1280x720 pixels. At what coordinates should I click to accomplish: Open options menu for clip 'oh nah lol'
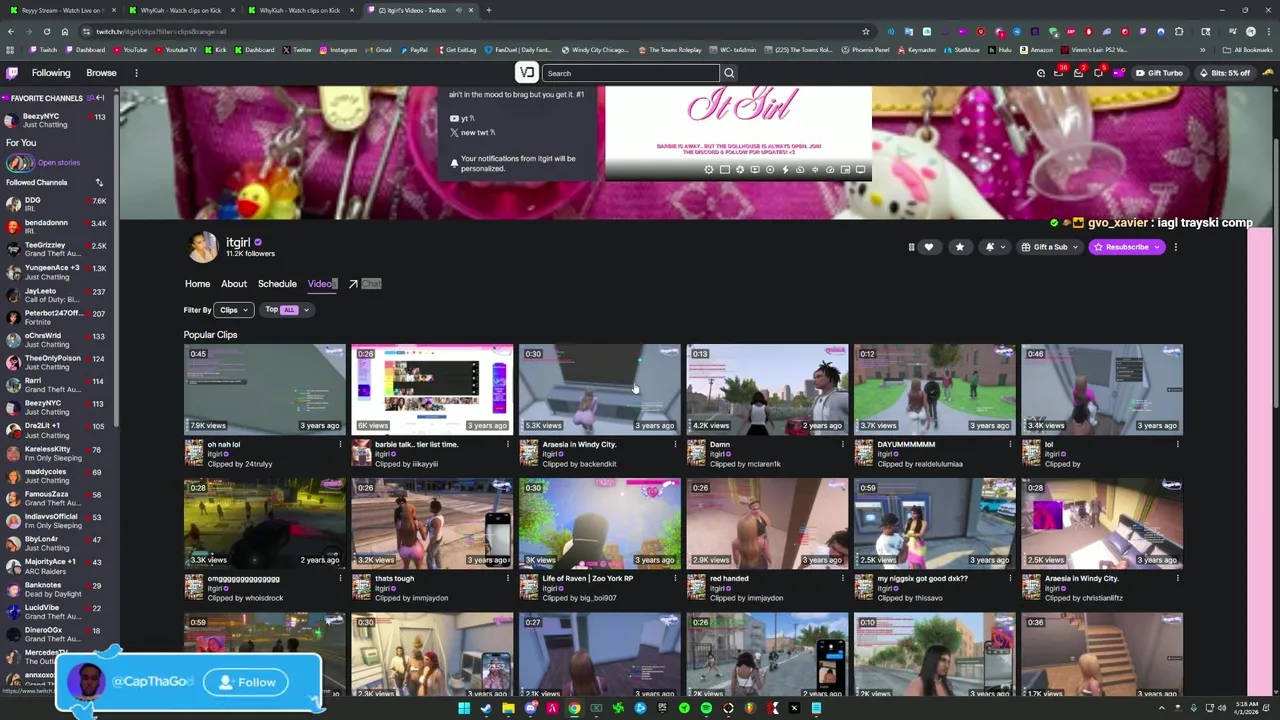coord(340,445)
